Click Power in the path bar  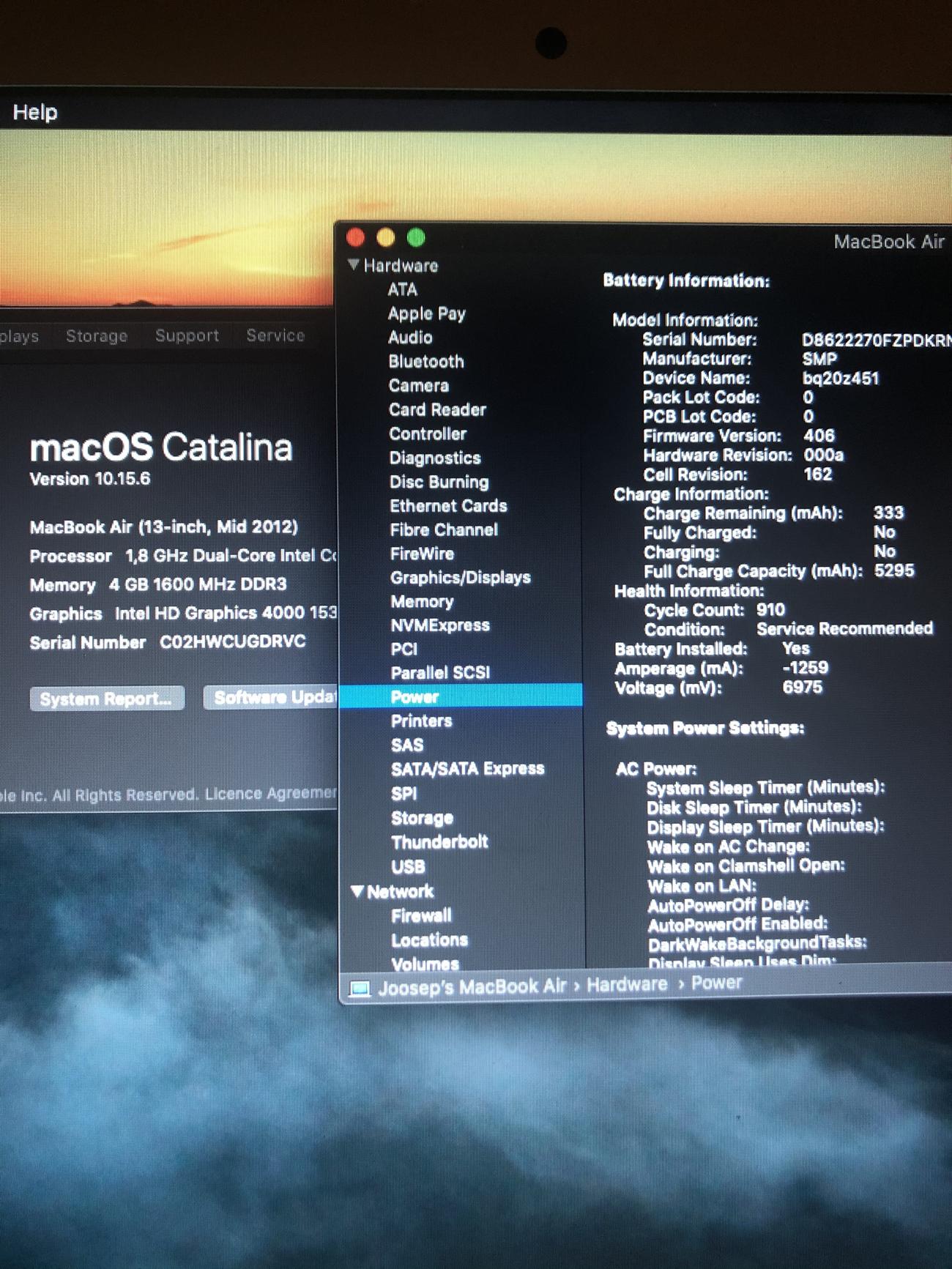[x=716, y=983]
